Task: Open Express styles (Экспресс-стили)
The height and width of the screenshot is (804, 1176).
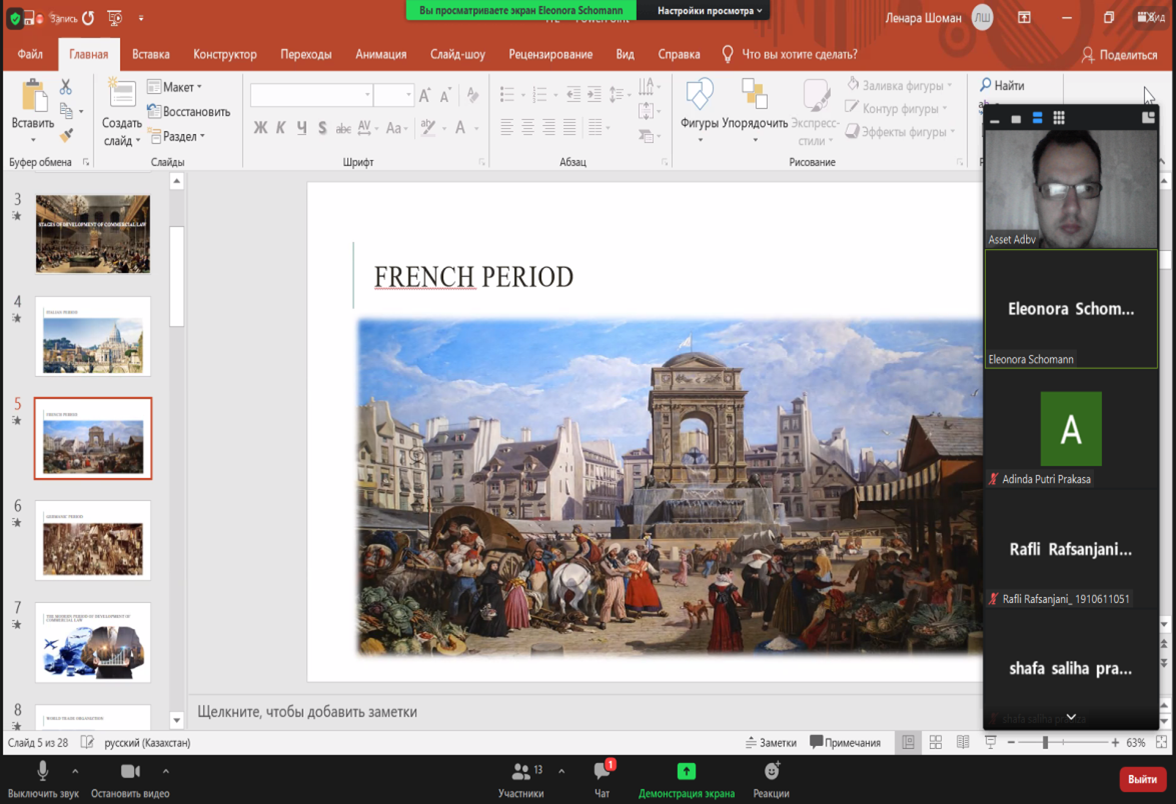Action: (x=815, y=112)
